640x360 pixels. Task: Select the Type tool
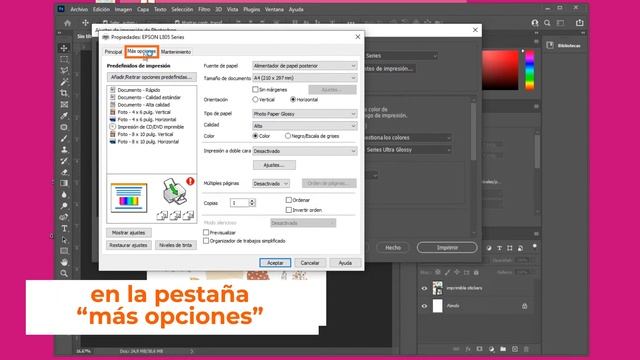(x=64, y=229)
